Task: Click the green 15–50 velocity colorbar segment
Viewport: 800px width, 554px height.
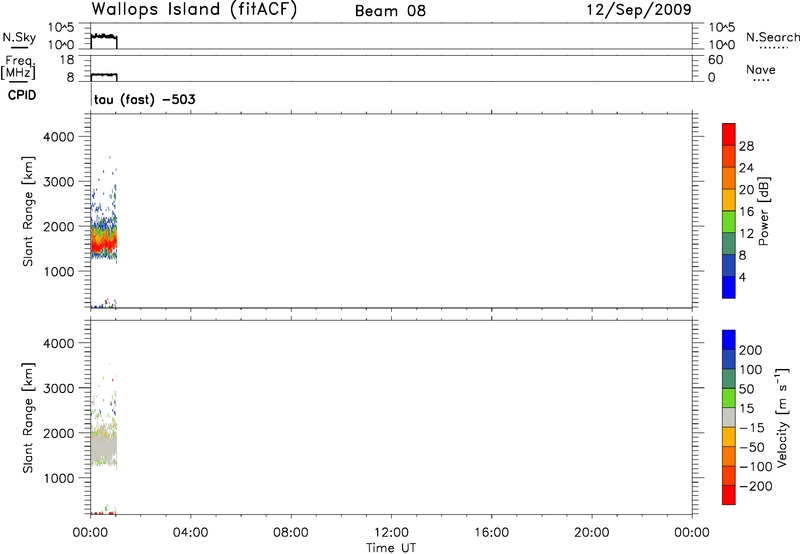Action: [x=729, y=398]
